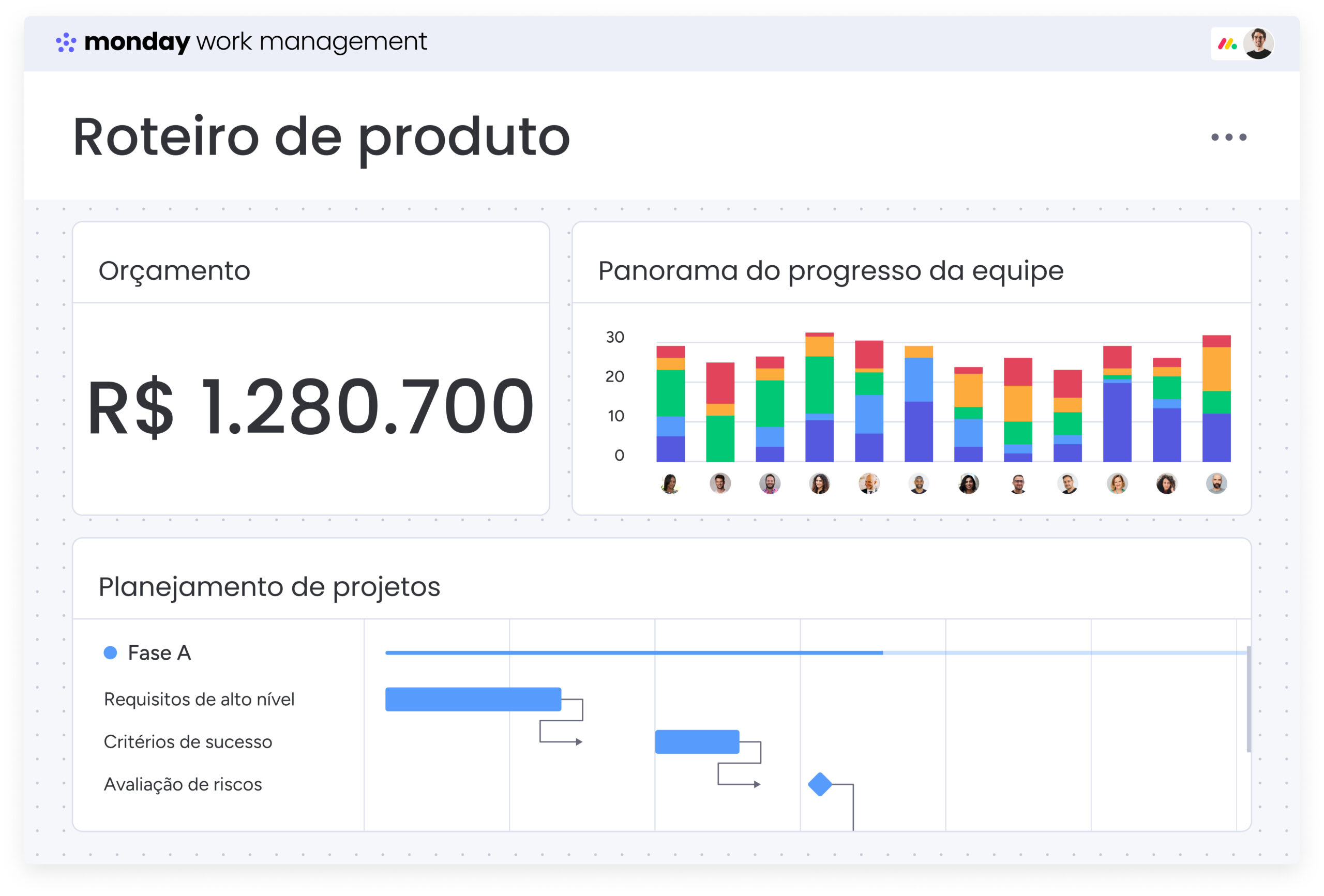Click the sixth team member avatar under the chart
Viewport: 1324px width, 896px height.
[919, 483]
